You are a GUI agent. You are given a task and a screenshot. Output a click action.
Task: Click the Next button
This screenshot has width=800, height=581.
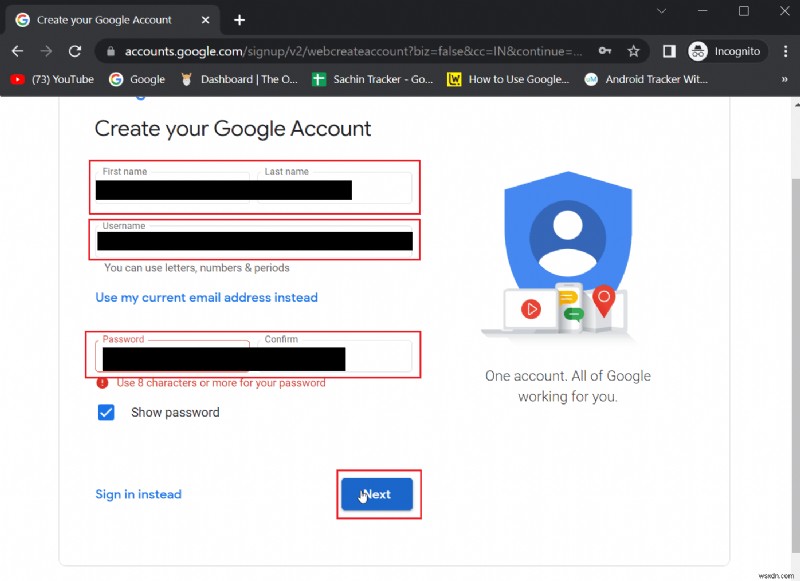(377, 494)
